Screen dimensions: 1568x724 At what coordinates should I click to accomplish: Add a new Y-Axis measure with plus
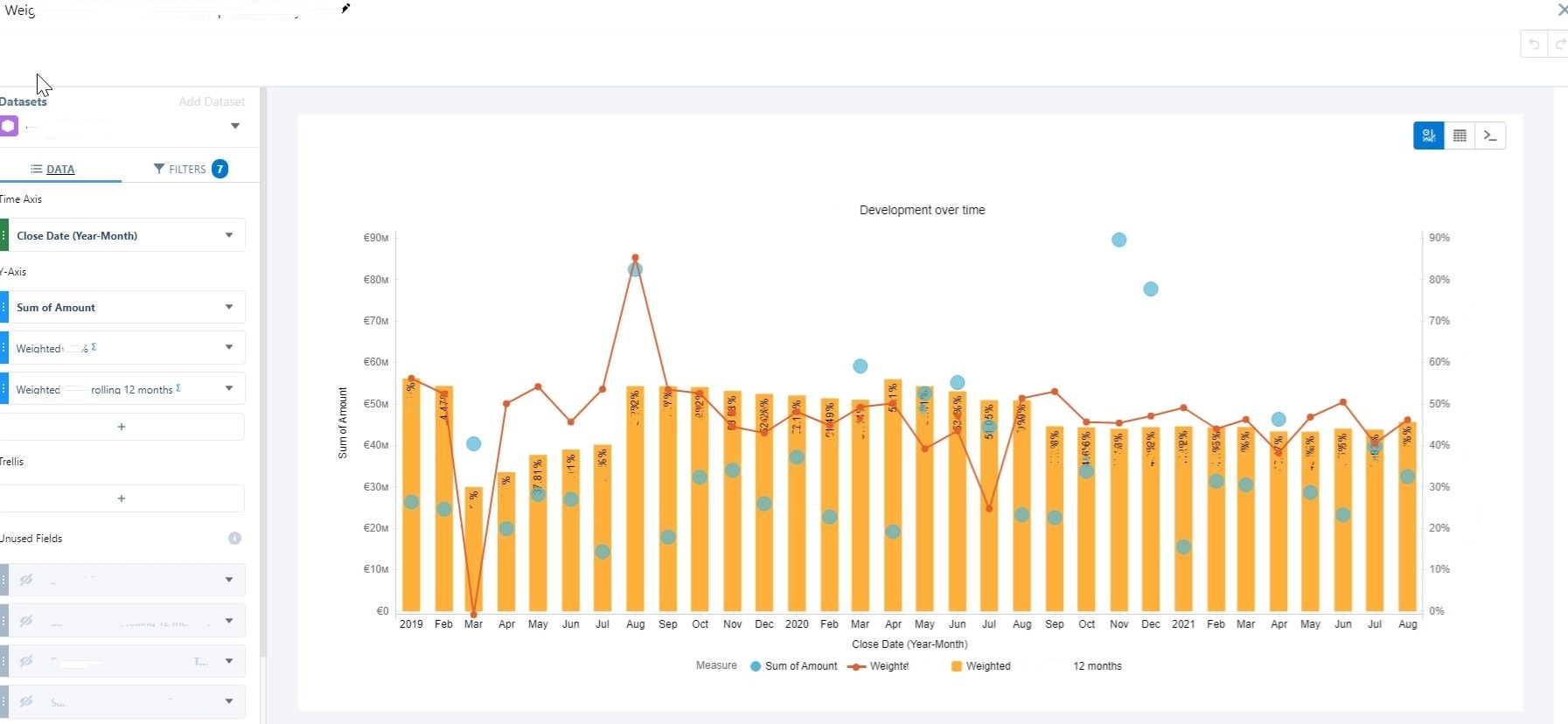pos(122,427)
